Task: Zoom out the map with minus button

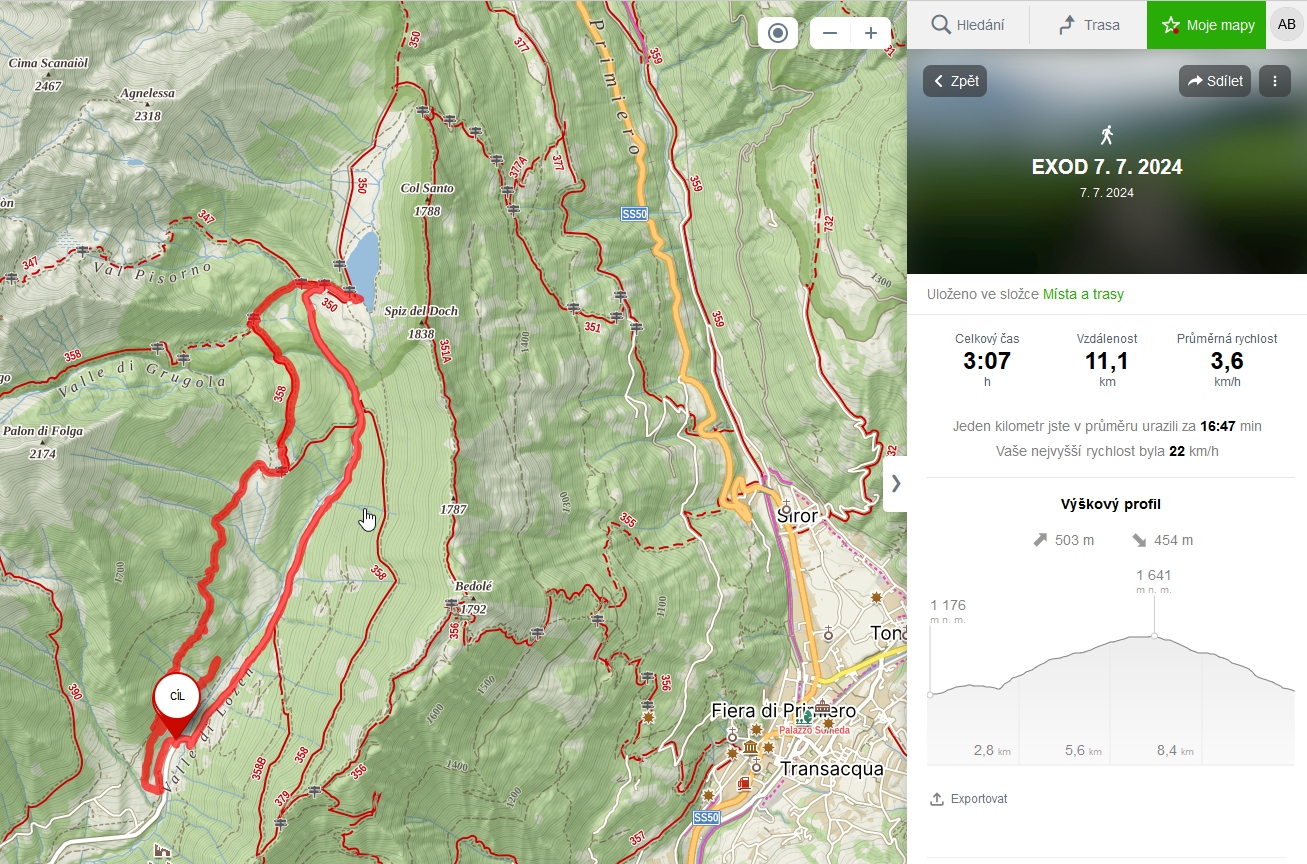Action: click(830, 33)
